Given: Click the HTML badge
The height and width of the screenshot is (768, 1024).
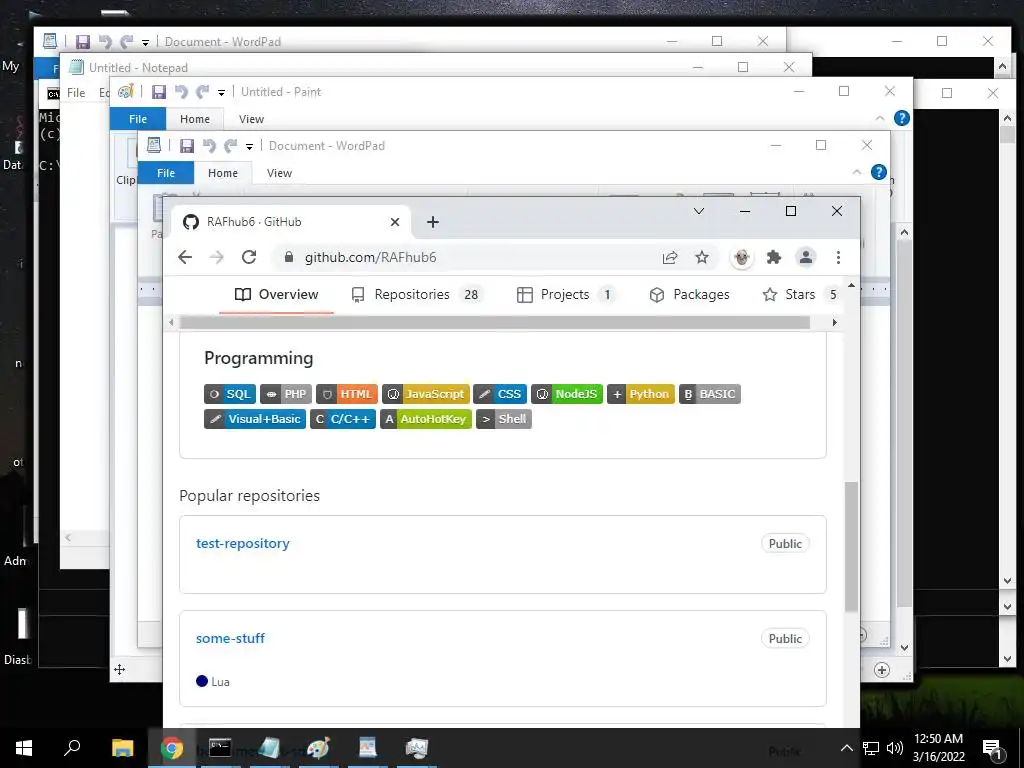Looking at the screenshot, I should click(x=347, y=394).
